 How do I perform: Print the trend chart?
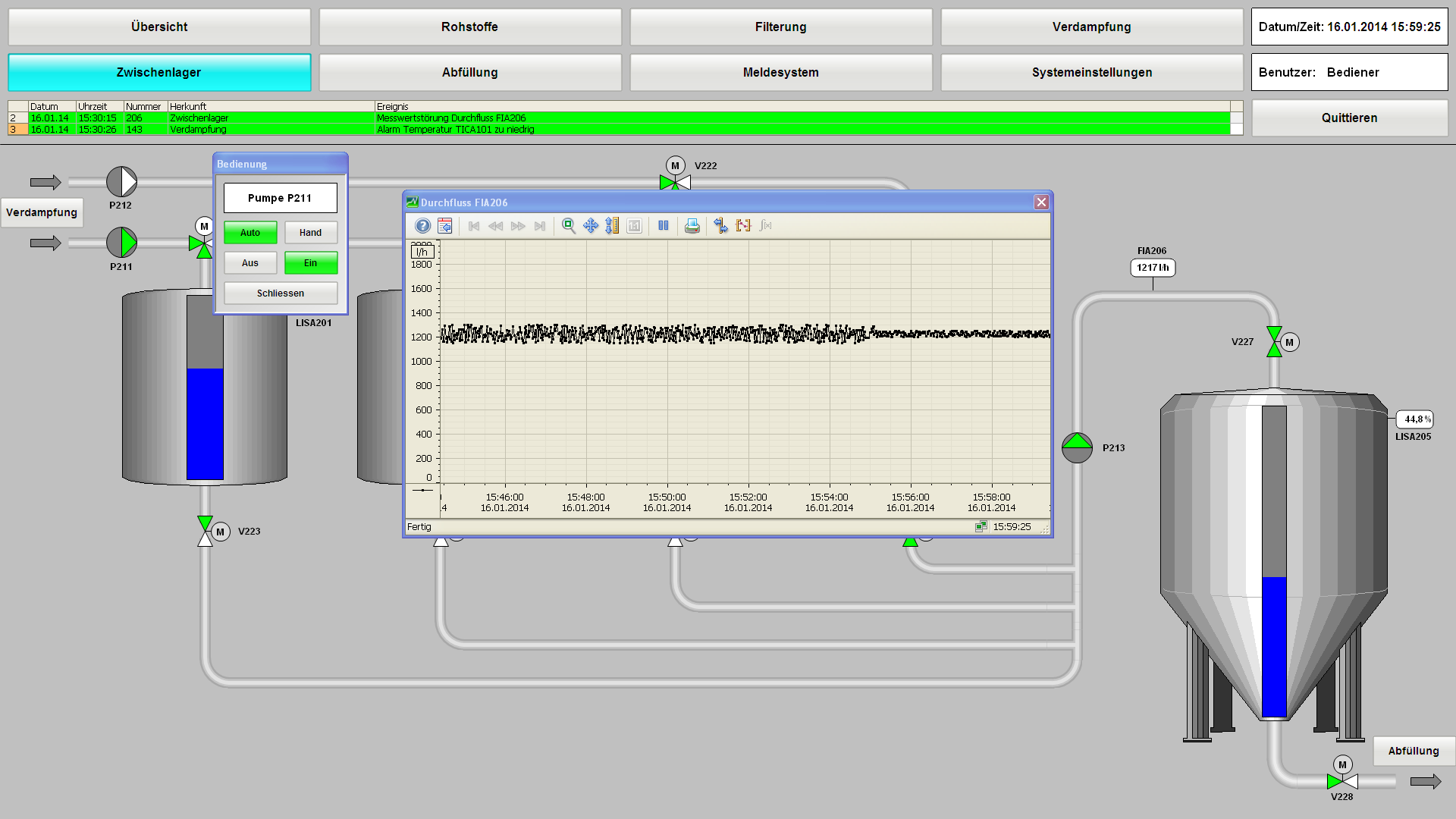[x=692, y=226]
